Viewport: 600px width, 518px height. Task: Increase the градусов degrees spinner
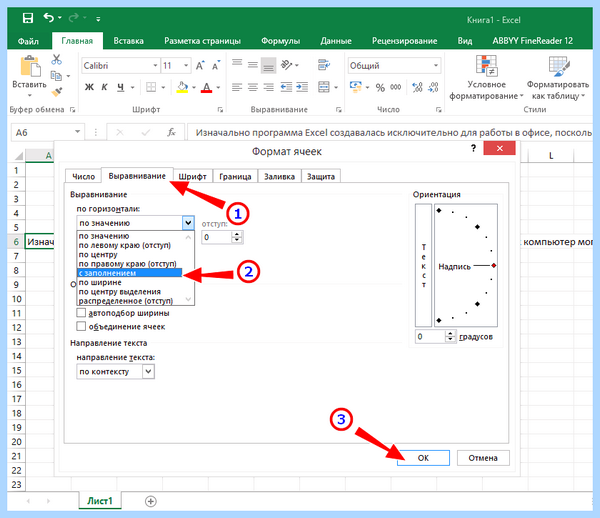coord(450,334)
